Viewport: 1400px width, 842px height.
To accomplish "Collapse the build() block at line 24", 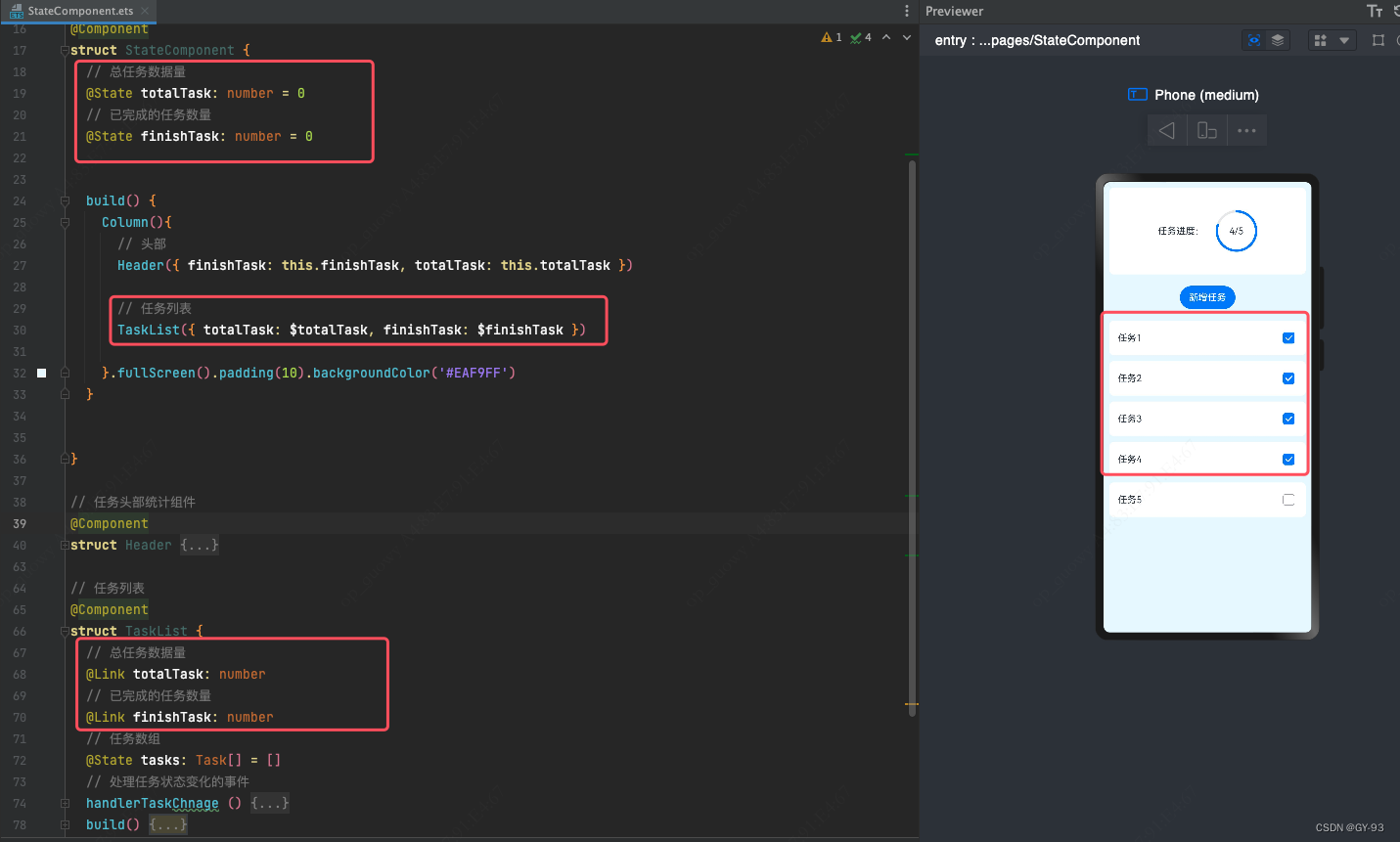I will pyautogui.click(x=65, y=200).
